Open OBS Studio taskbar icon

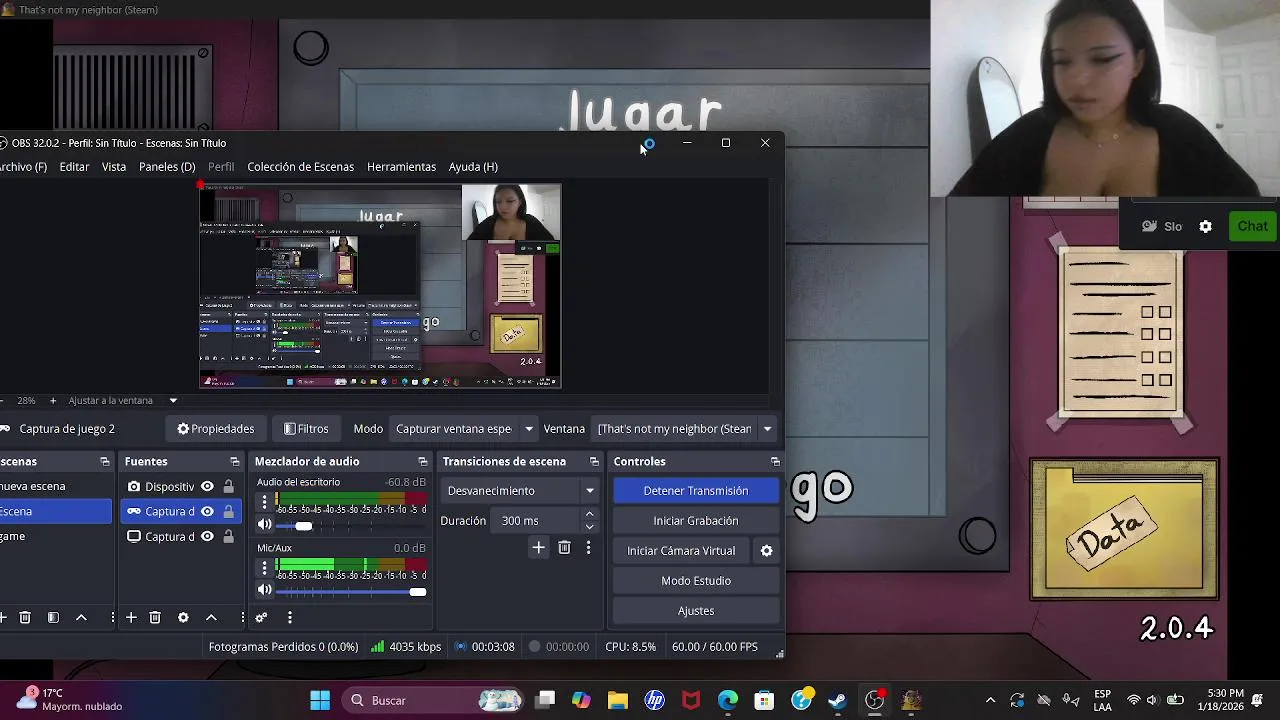pos(875,700)
